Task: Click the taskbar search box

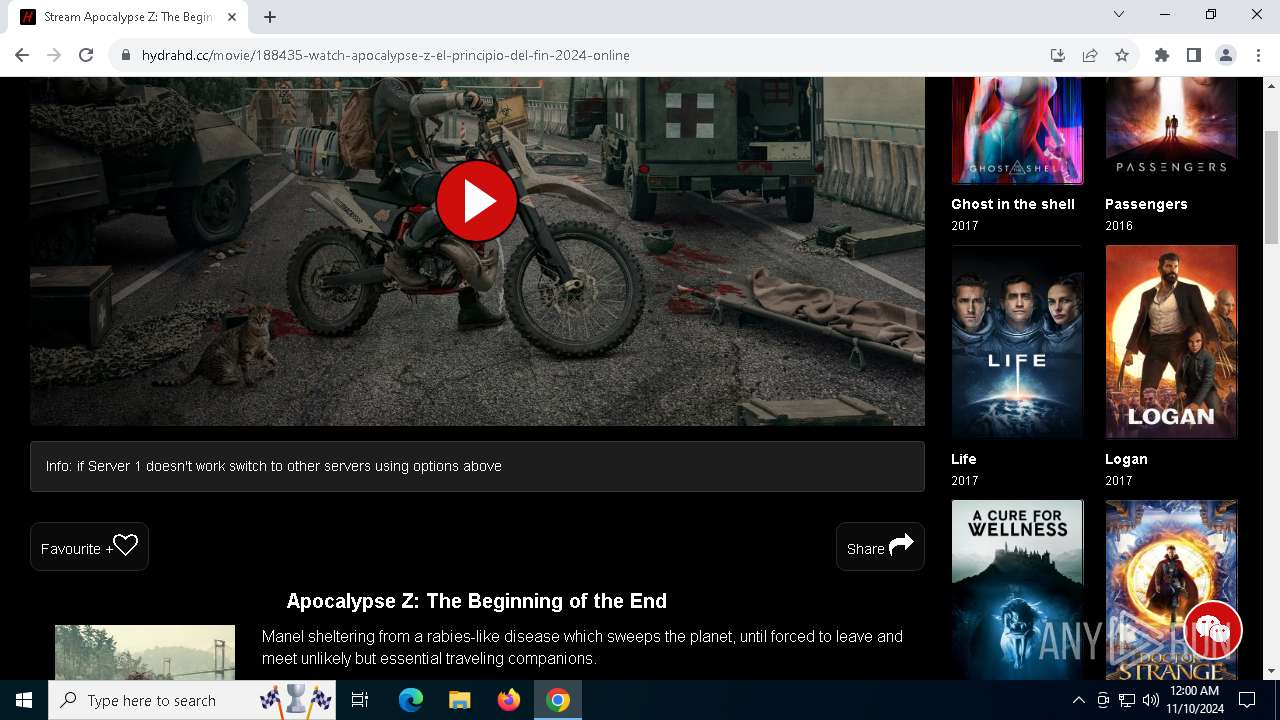Action: tap(192, 700)
